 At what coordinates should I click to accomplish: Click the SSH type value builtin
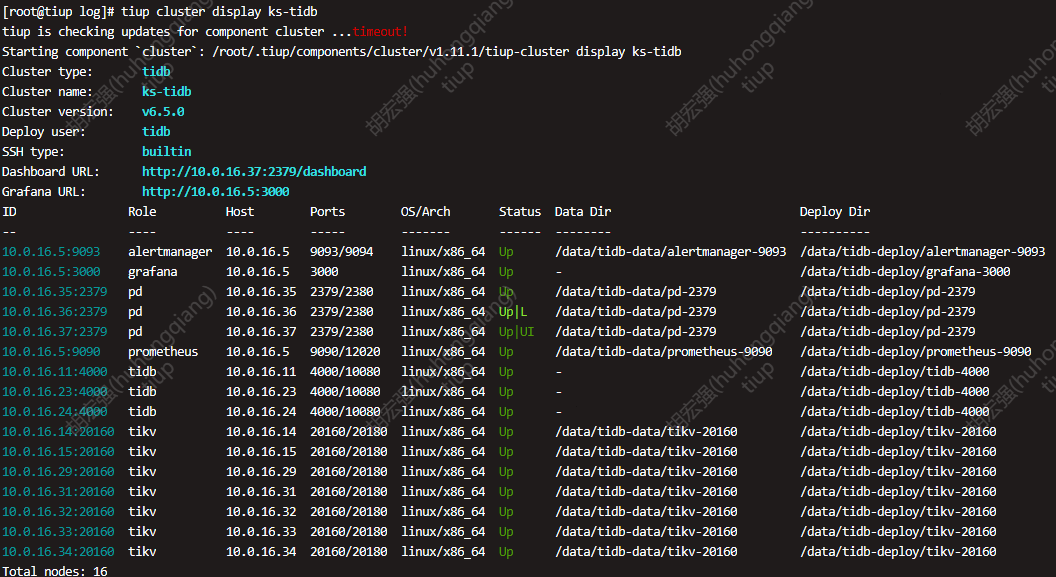point(166,151)
